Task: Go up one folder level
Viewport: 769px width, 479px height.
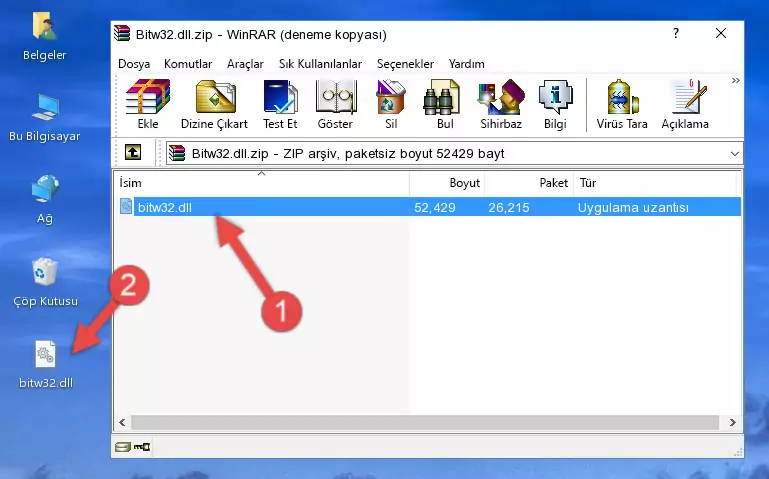Action: 133,152
